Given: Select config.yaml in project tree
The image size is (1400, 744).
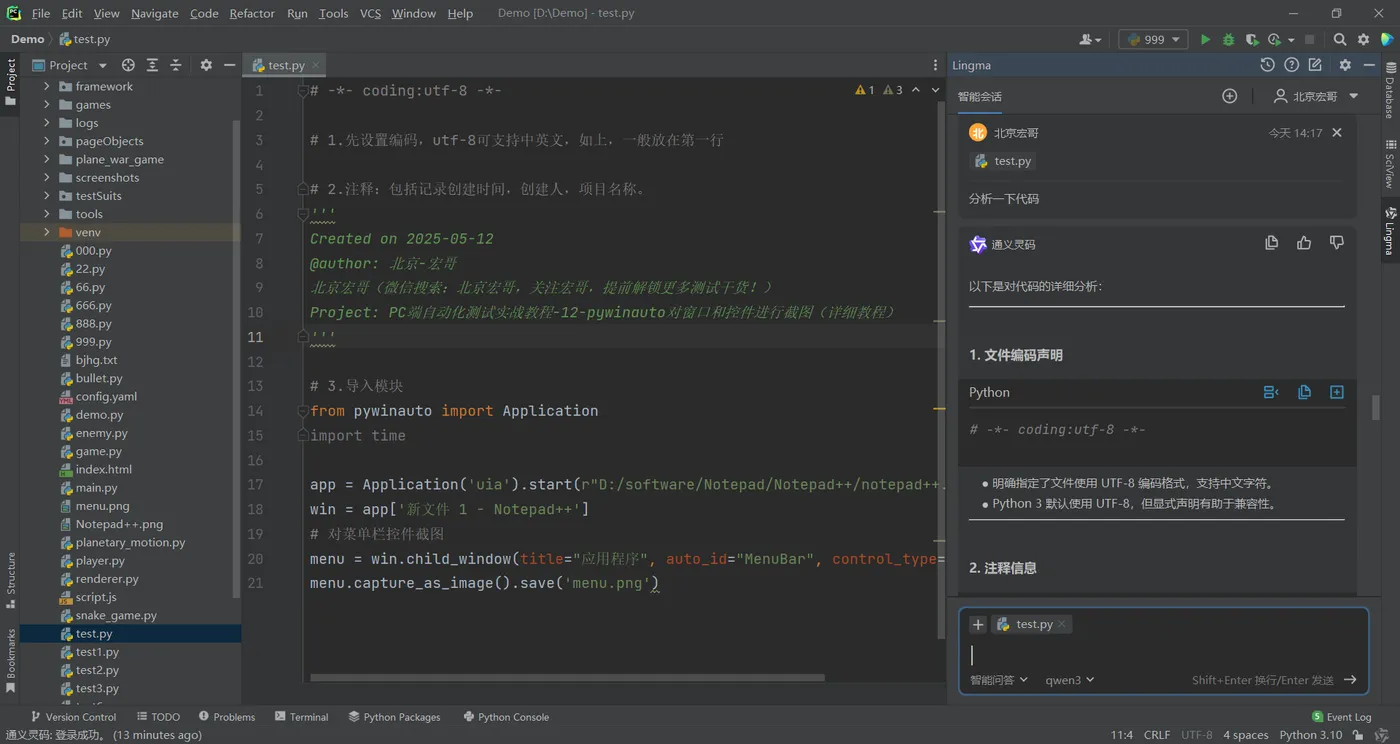Looking at the screenshot, I should pos(106,396).
